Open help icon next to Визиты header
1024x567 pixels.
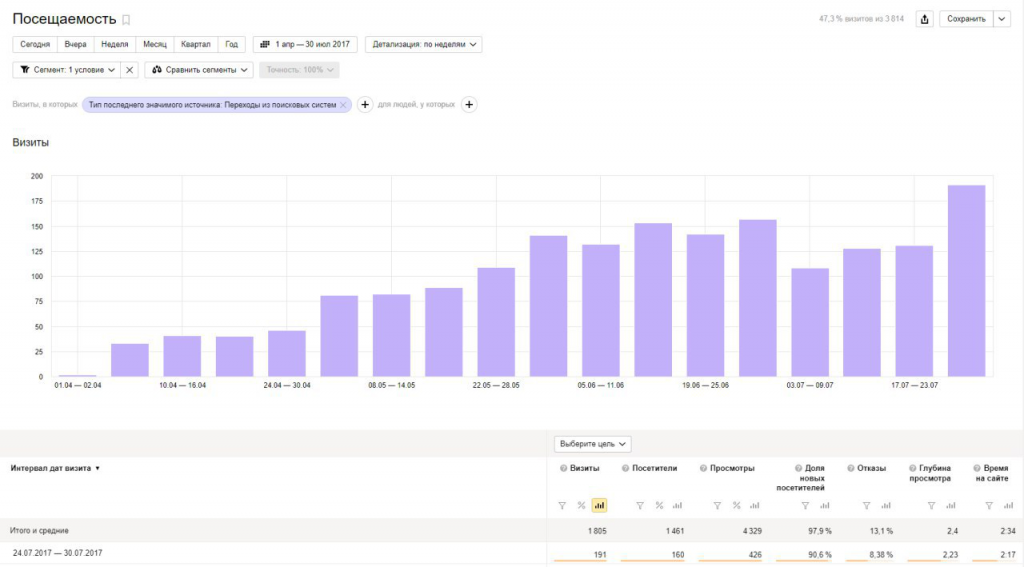[x=563, y=468]
